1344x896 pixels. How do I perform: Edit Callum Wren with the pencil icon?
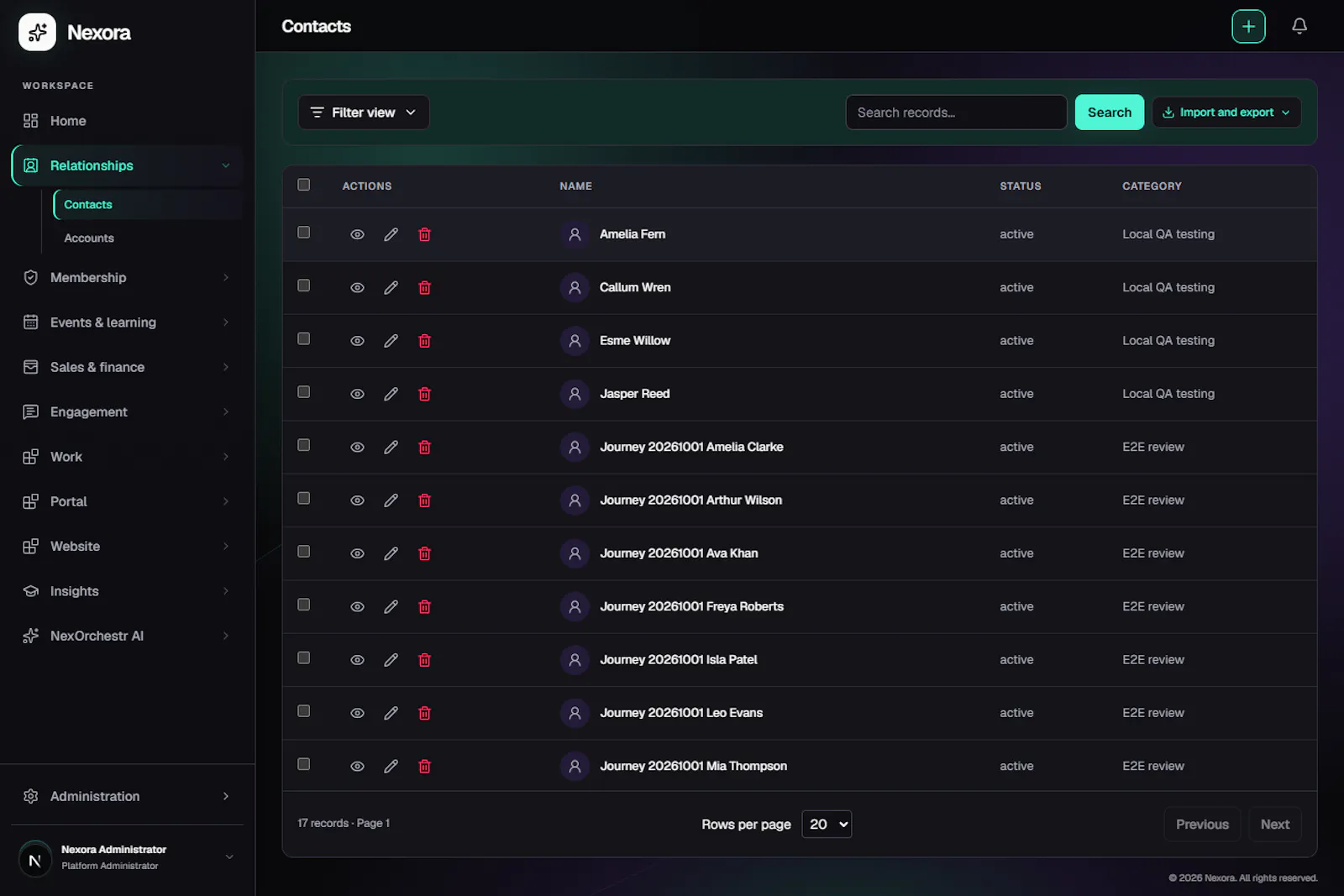click(391, 287)
